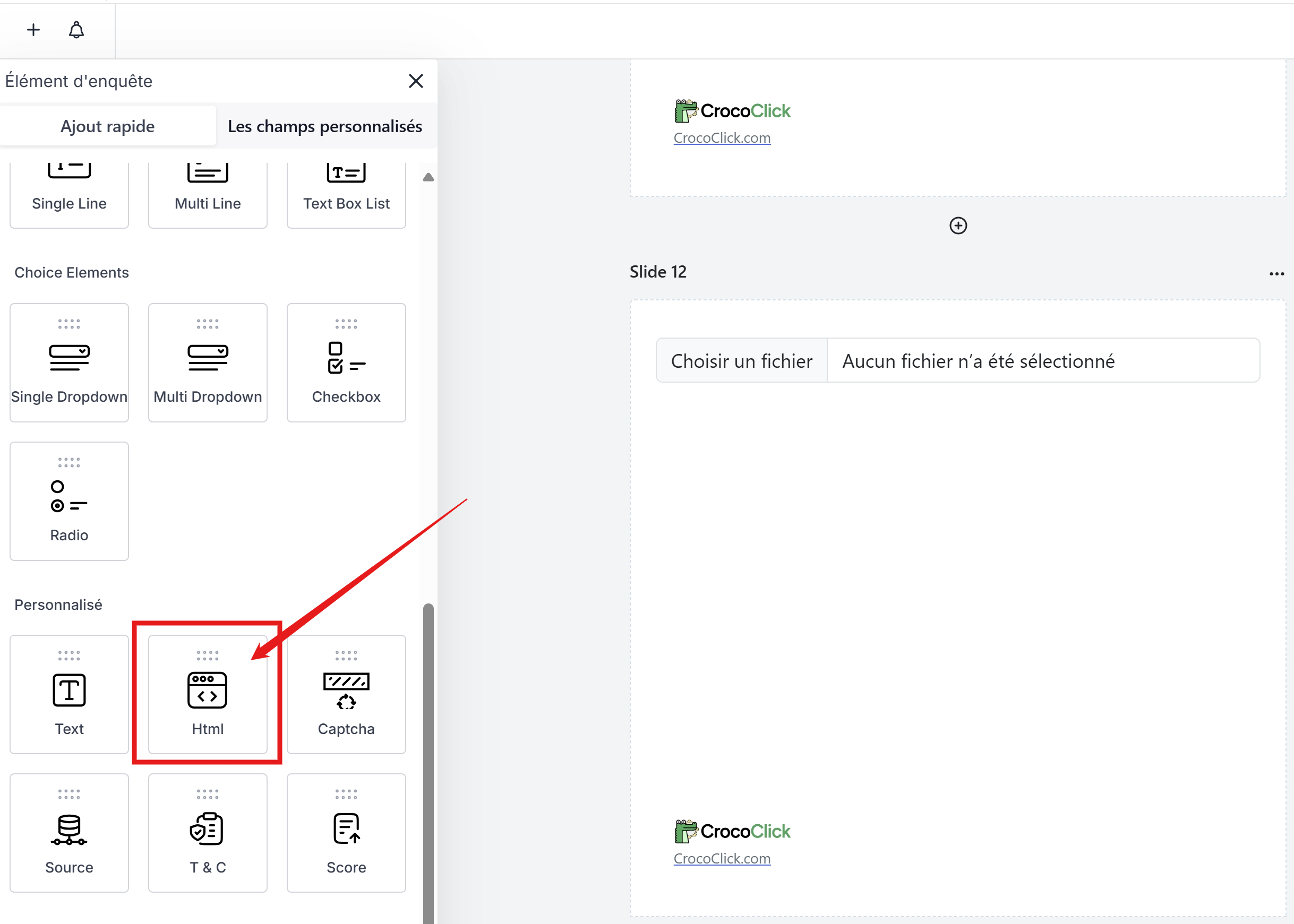Click the plus icon in top bar
Image resolution: width=1294 pixels, height=924 pixels.
pyautogui.click(x=33, y=30)
